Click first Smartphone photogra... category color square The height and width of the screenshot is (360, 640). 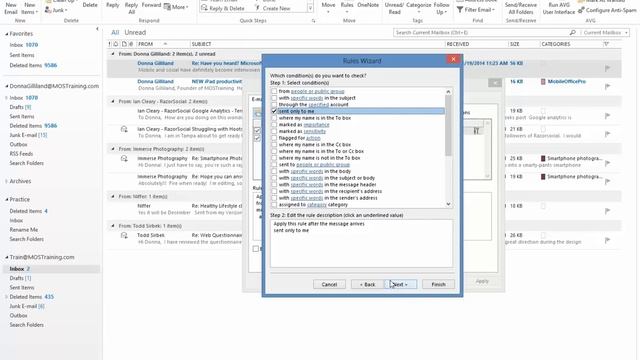543,158
